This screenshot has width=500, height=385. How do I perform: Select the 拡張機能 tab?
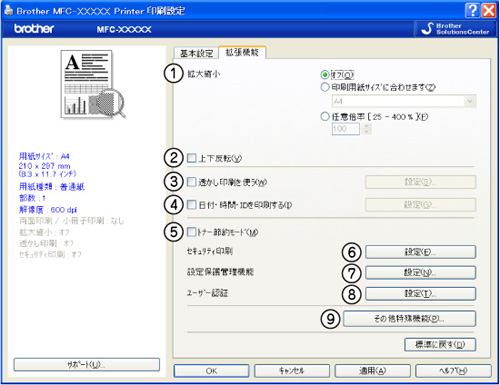pyautogui.click(x=242, y=52)
